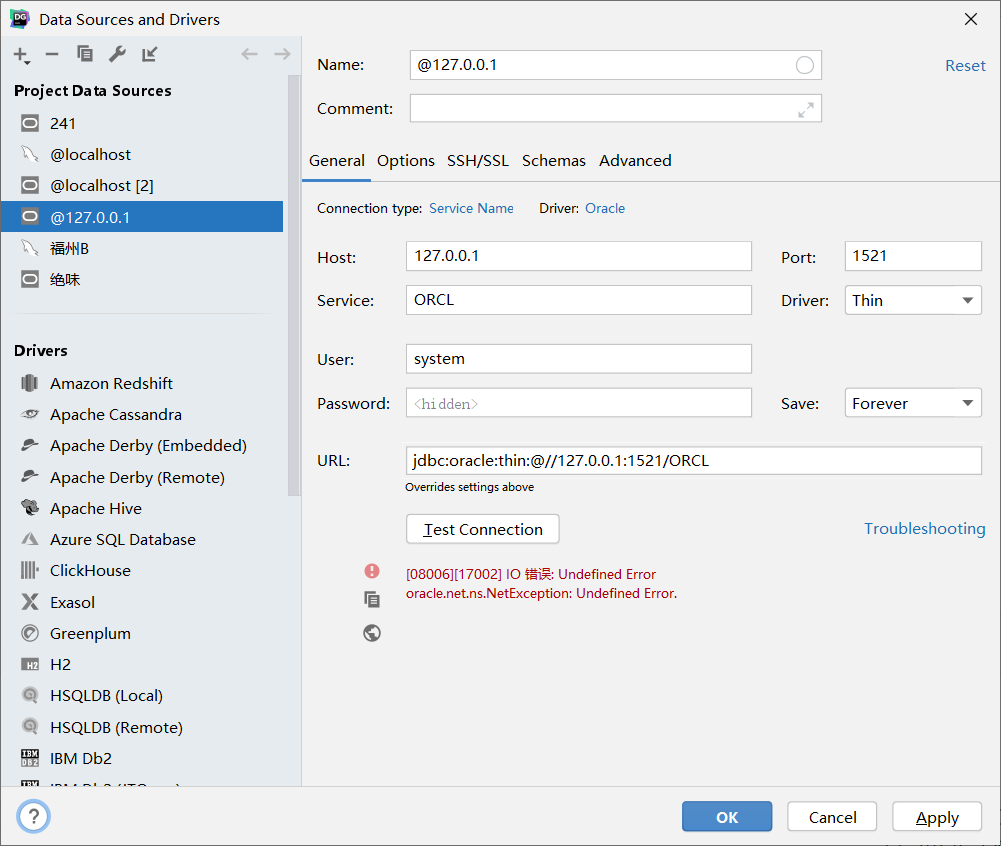Close the Data Sources and Drivers dialog
The height and width of the screenshot is (846, 1001).
click(x=971, y=20)
